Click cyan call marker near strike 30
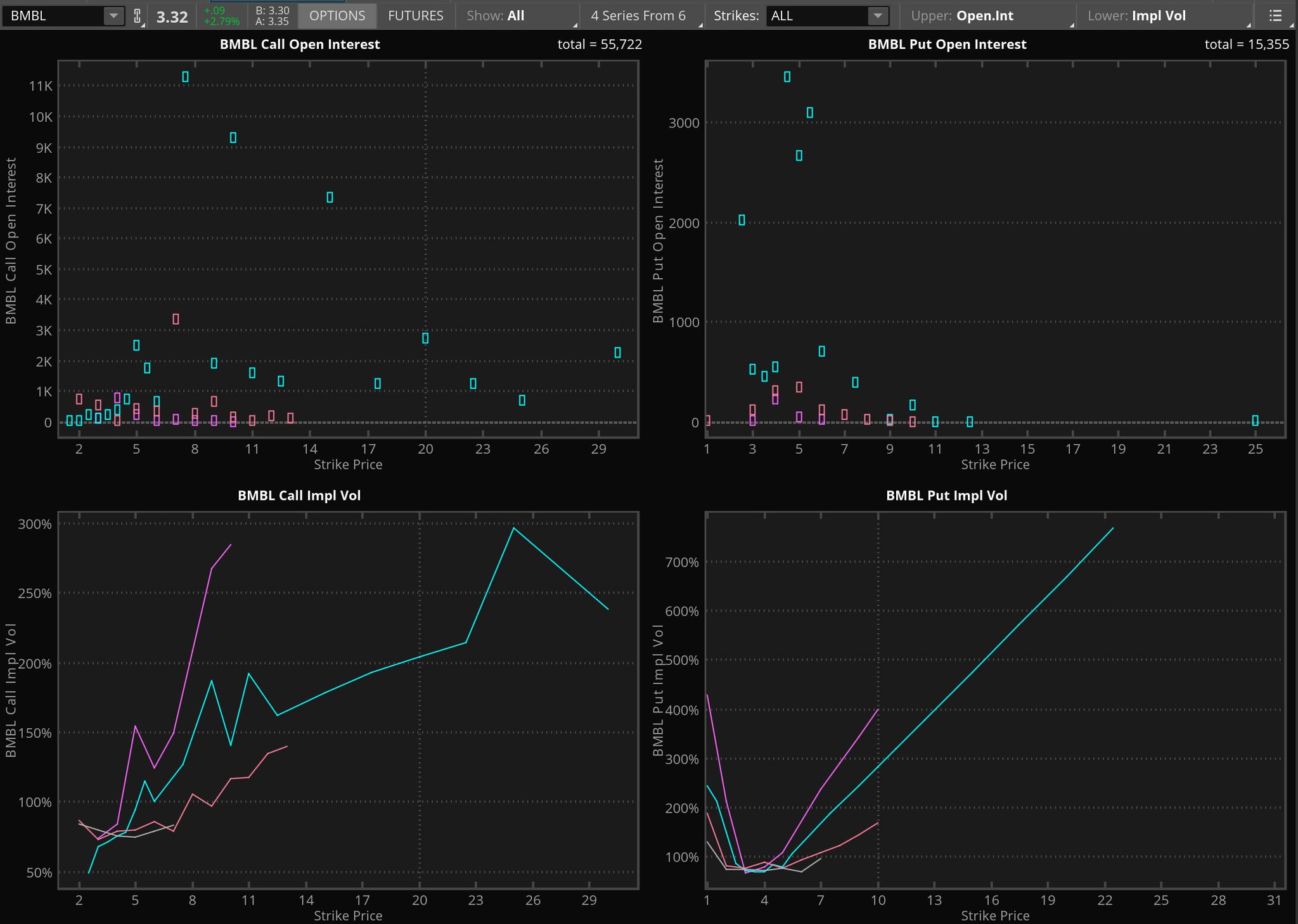 click(618, 352)
